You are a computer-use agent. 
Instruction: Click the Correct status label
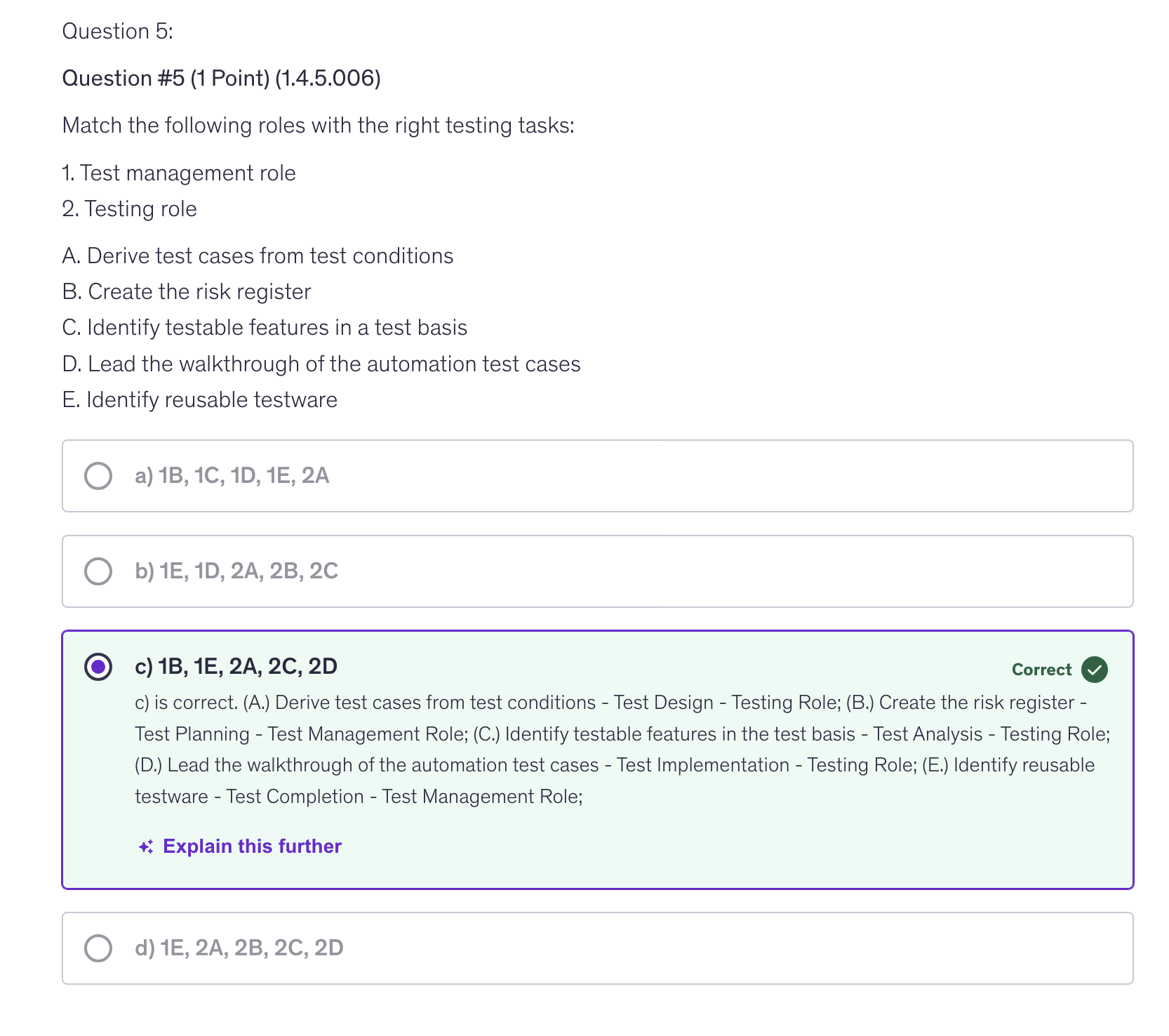pyautogui.click(x=1041, y=670)
